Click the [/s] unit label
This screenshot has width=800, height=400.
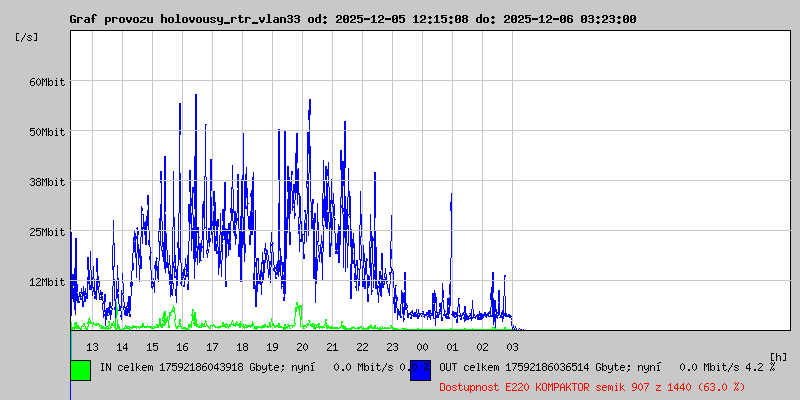click(x=27, y=37)
